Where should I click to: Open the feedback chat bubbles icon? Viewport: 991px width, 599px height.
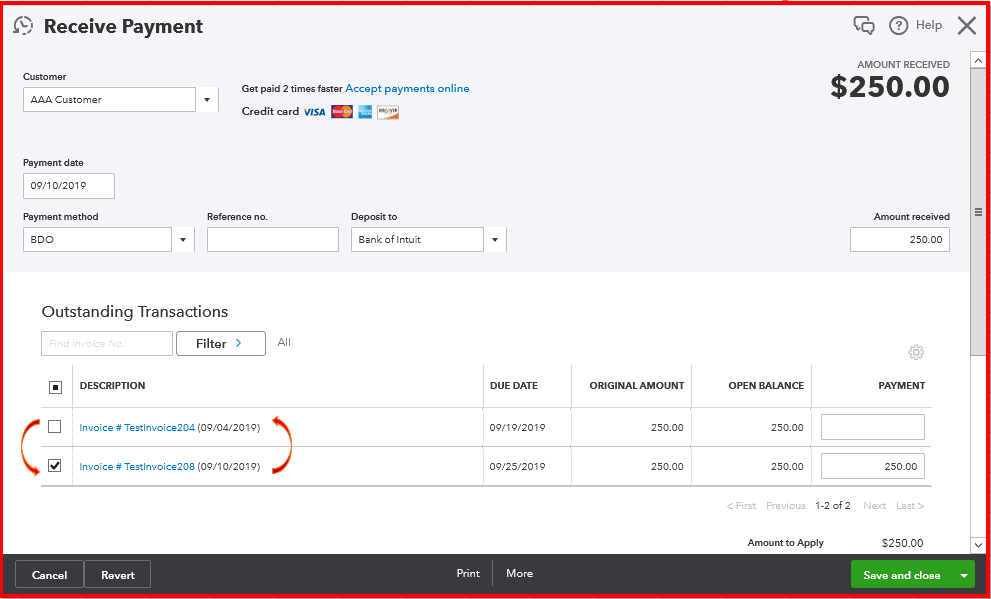pos(864,25)
